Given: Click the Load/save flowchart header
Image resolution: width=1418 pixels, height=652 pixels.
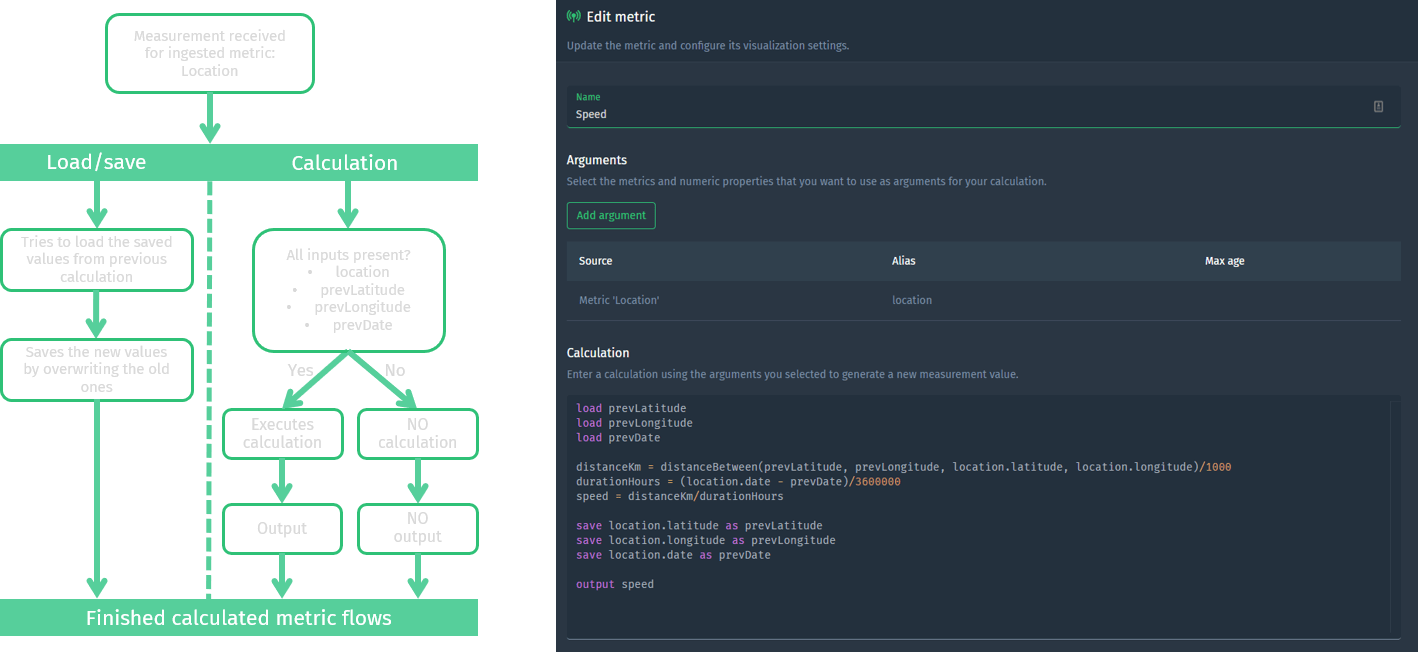Looking at the screenshot, I should point(96,163).
